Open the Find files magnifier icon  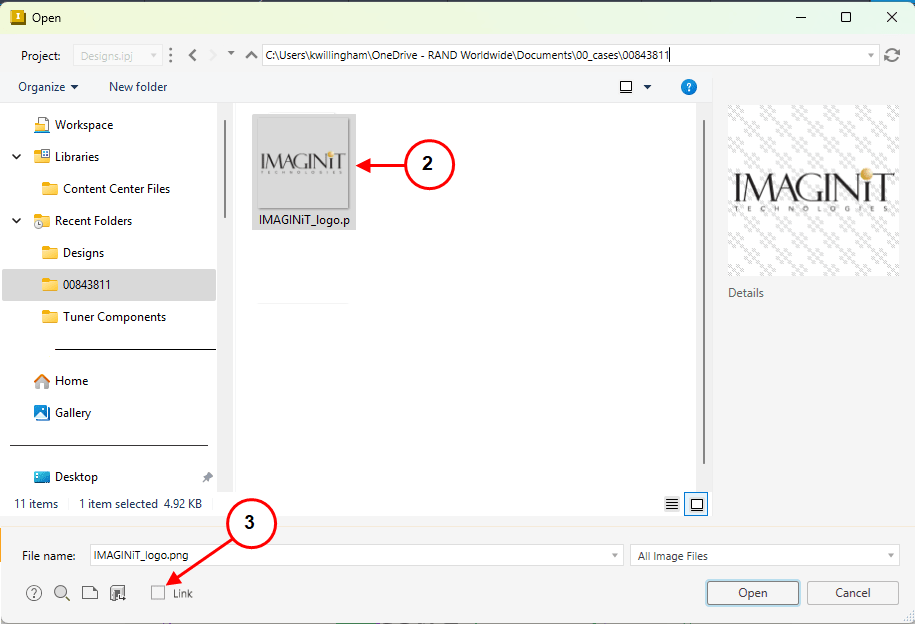(62, 593)
